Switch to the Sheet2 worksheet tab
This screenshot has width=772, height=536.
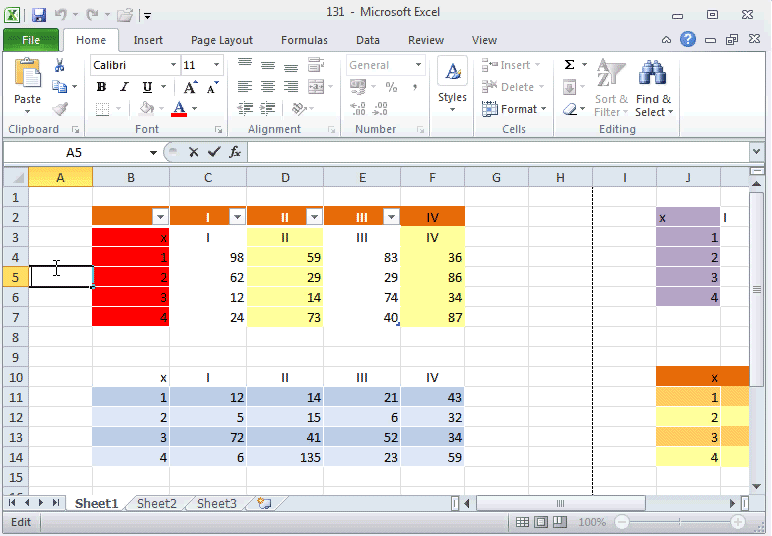tap(156, 504)
